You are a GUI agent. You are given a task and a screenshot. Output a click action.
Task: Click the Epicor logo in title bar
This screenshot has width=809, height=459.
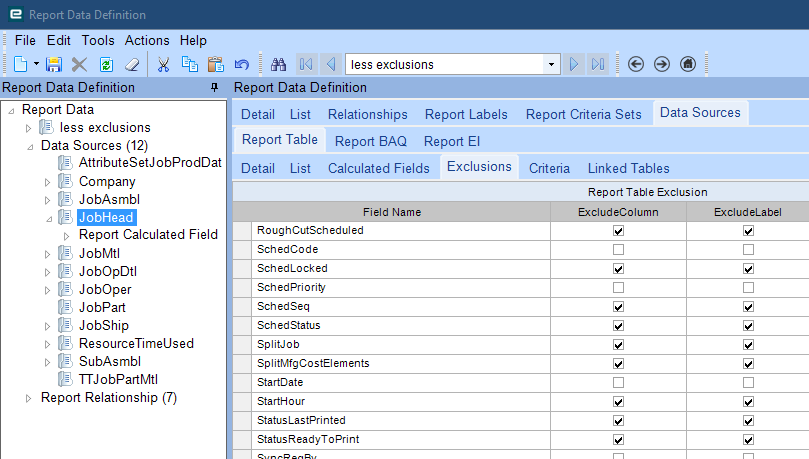click(16, 14)
